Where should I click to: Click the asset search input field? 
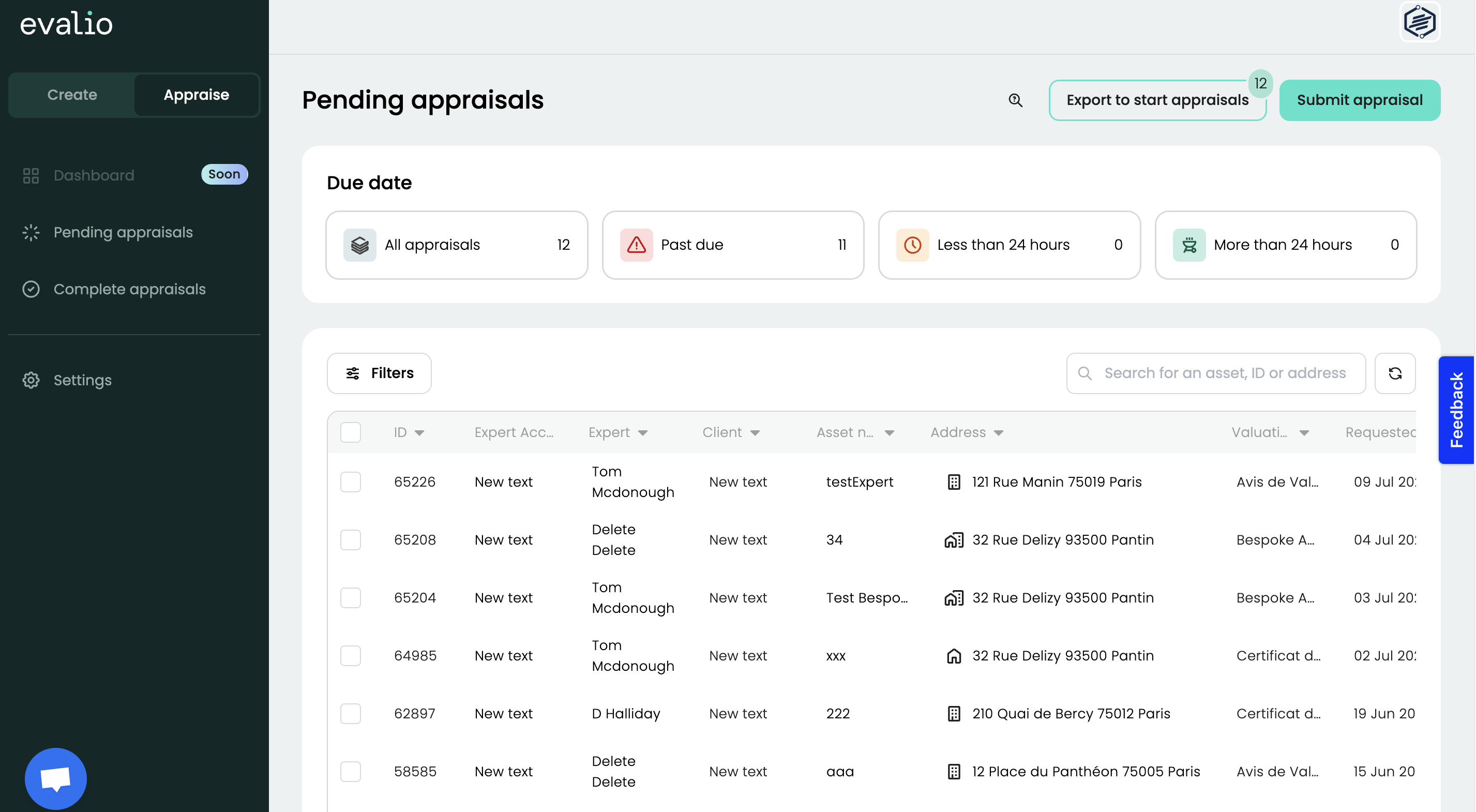point(1225,373)
